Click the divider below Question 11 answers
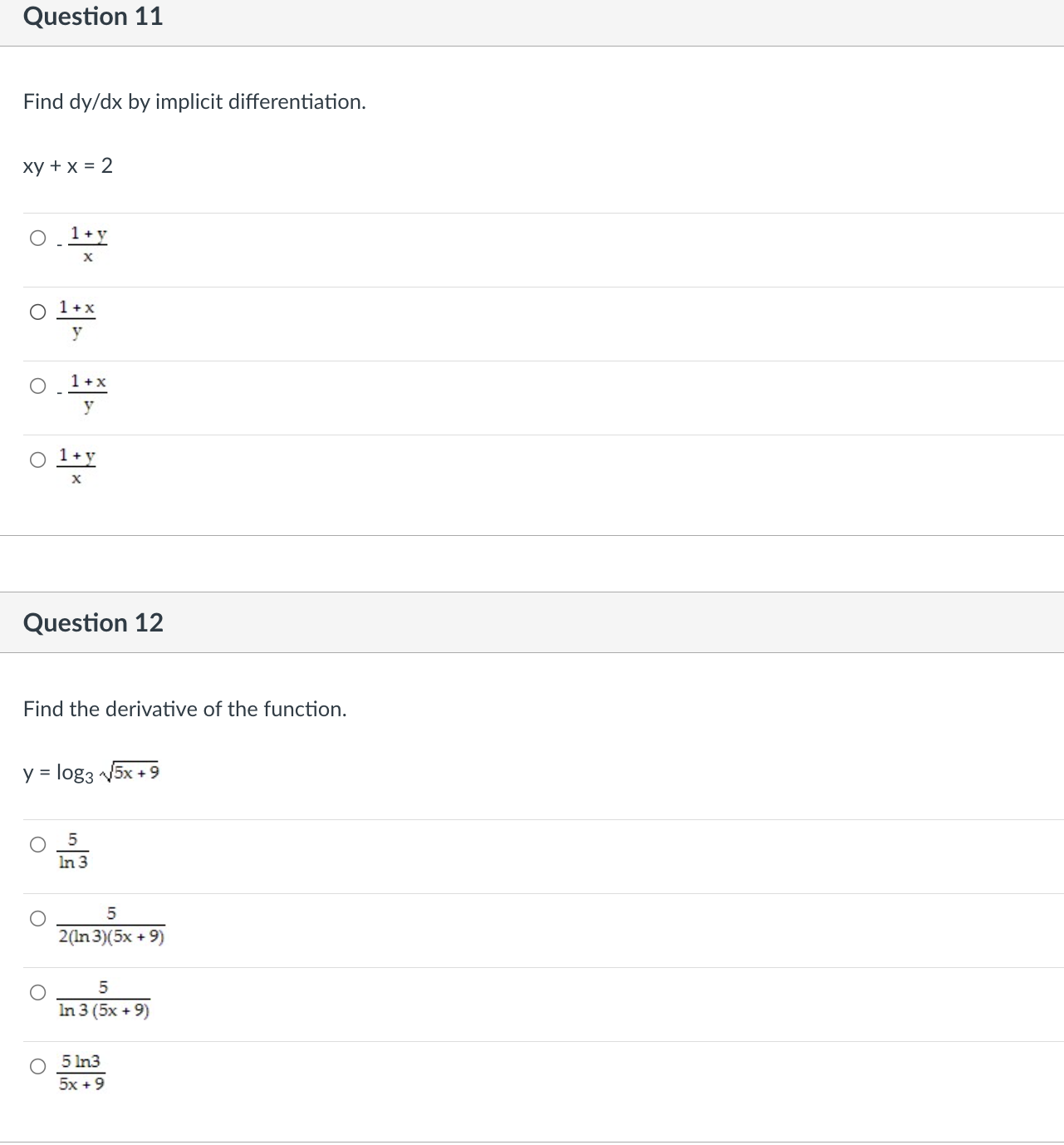 pos(532,536)
